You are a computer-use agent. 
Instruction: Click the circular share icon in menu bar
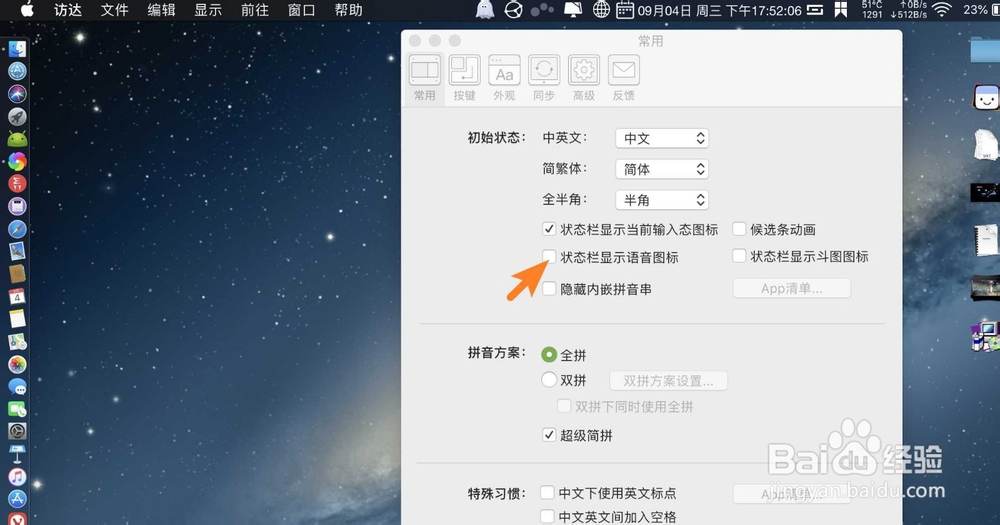click(513, 10)
